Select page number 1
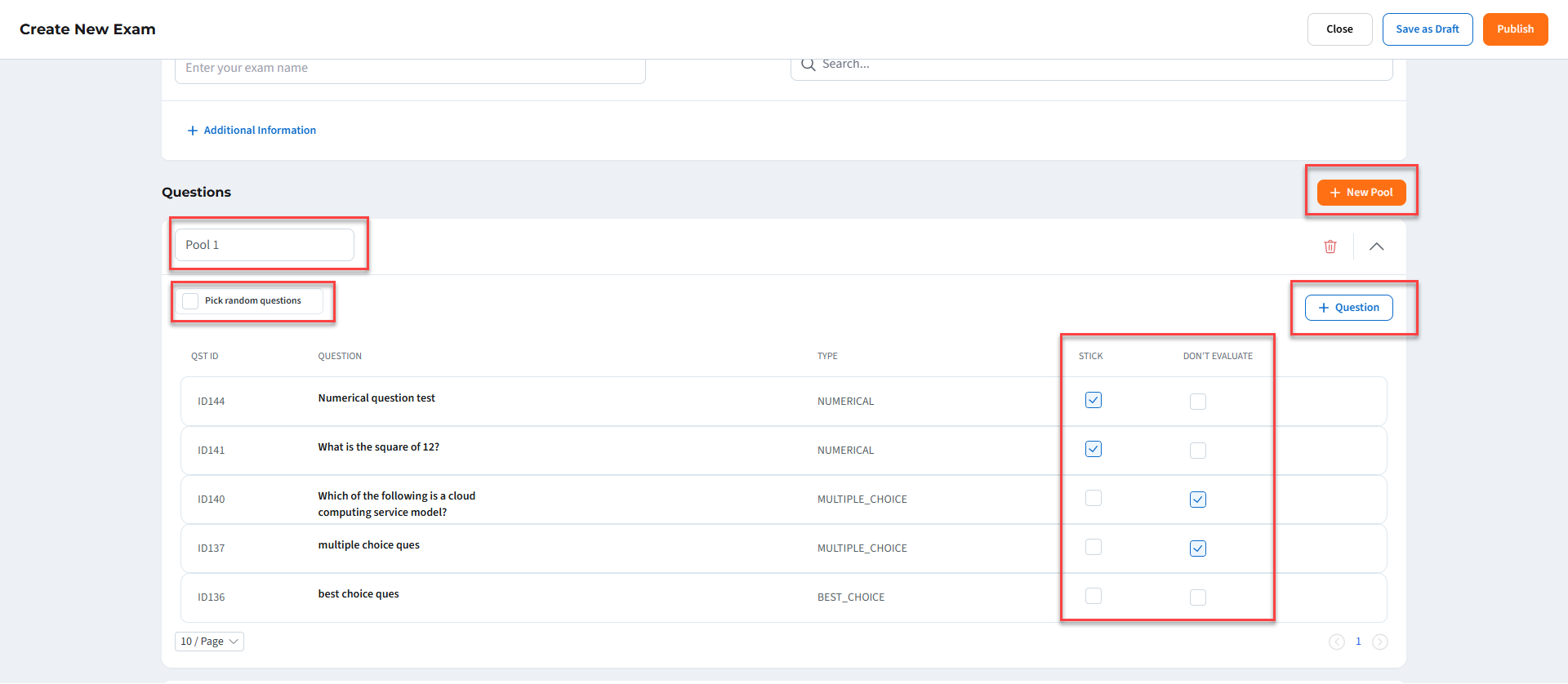The image size is (1568, 684). click(1358, 642)
